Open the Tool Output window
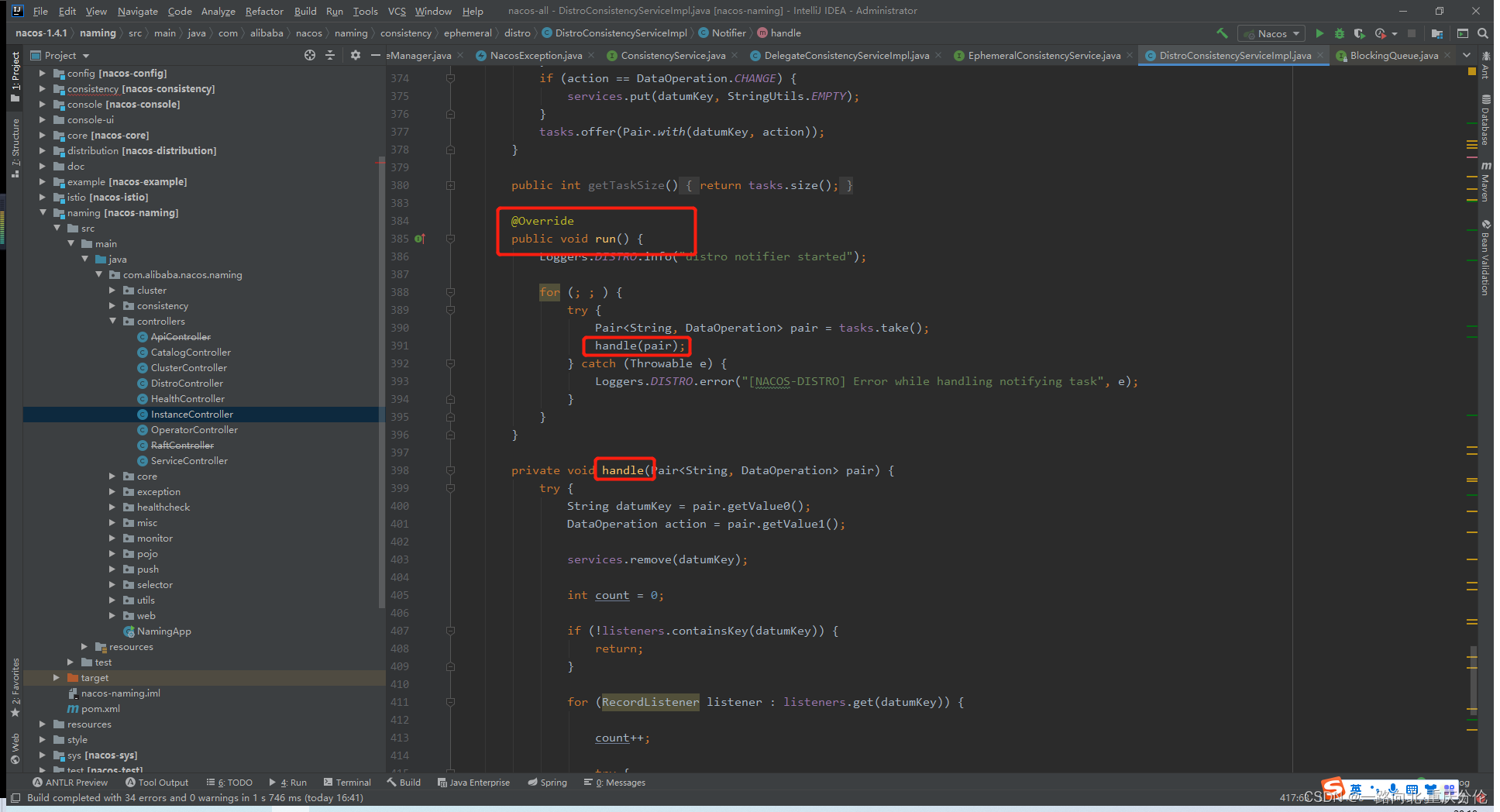Viewport: 1500px width, 812px height. (157, 783)
